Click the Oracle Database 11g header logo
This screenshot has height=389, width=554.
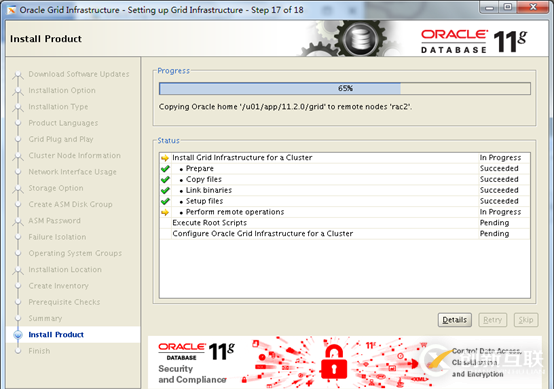click(474, 41)
